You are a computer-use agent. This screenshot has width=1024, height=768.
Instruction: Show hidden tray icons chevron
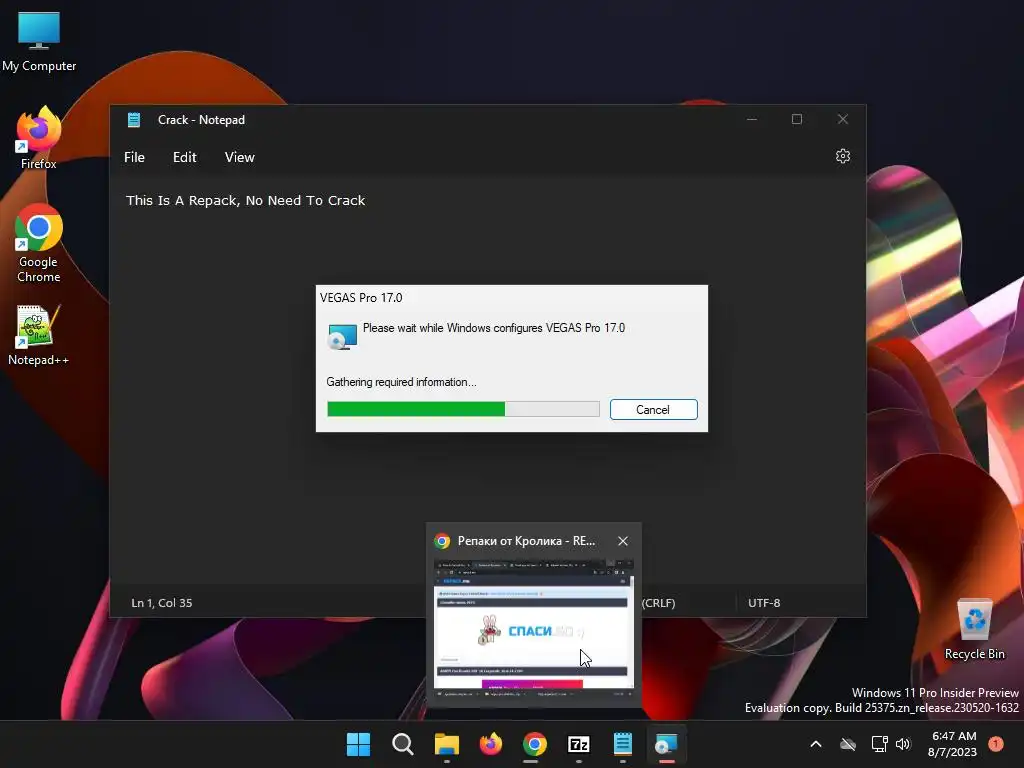pos(816,744)
